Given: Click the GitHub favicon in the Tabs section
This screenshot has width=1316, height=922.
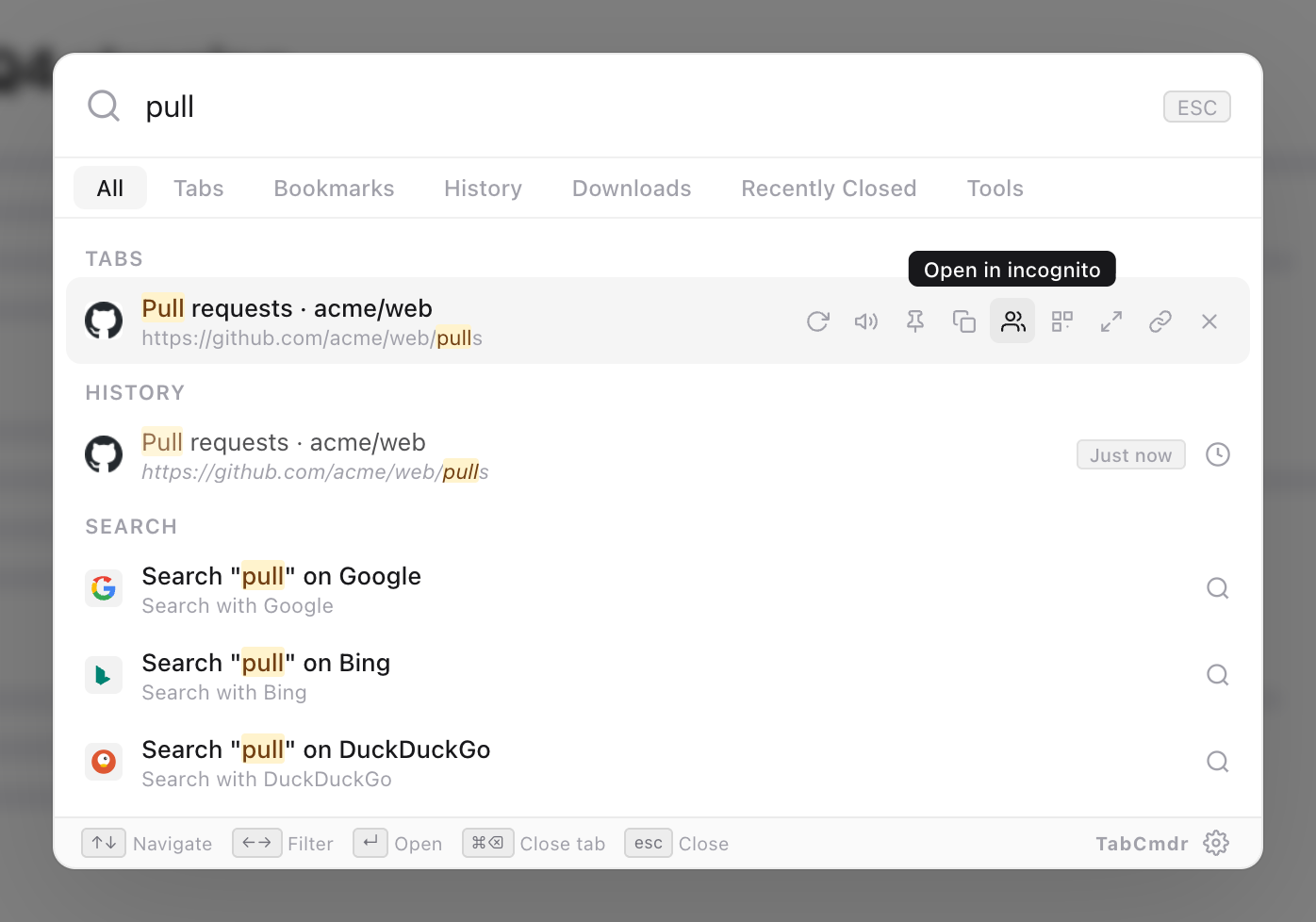Looking at the screenshot, I should (x=104, y=321).
